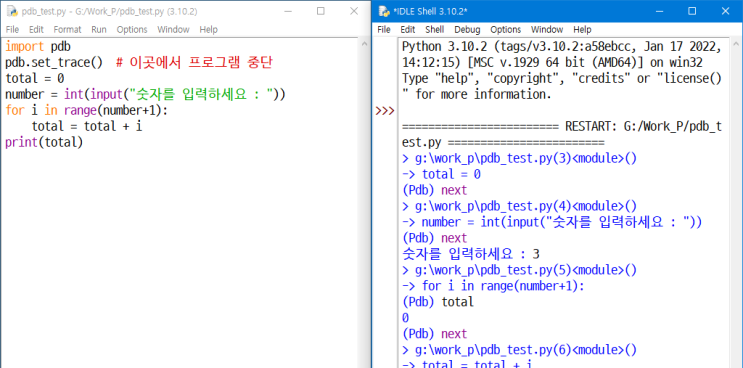Maximize the pdb_test.py editor window
Screen dimensions: 743x368
(321, 11)
